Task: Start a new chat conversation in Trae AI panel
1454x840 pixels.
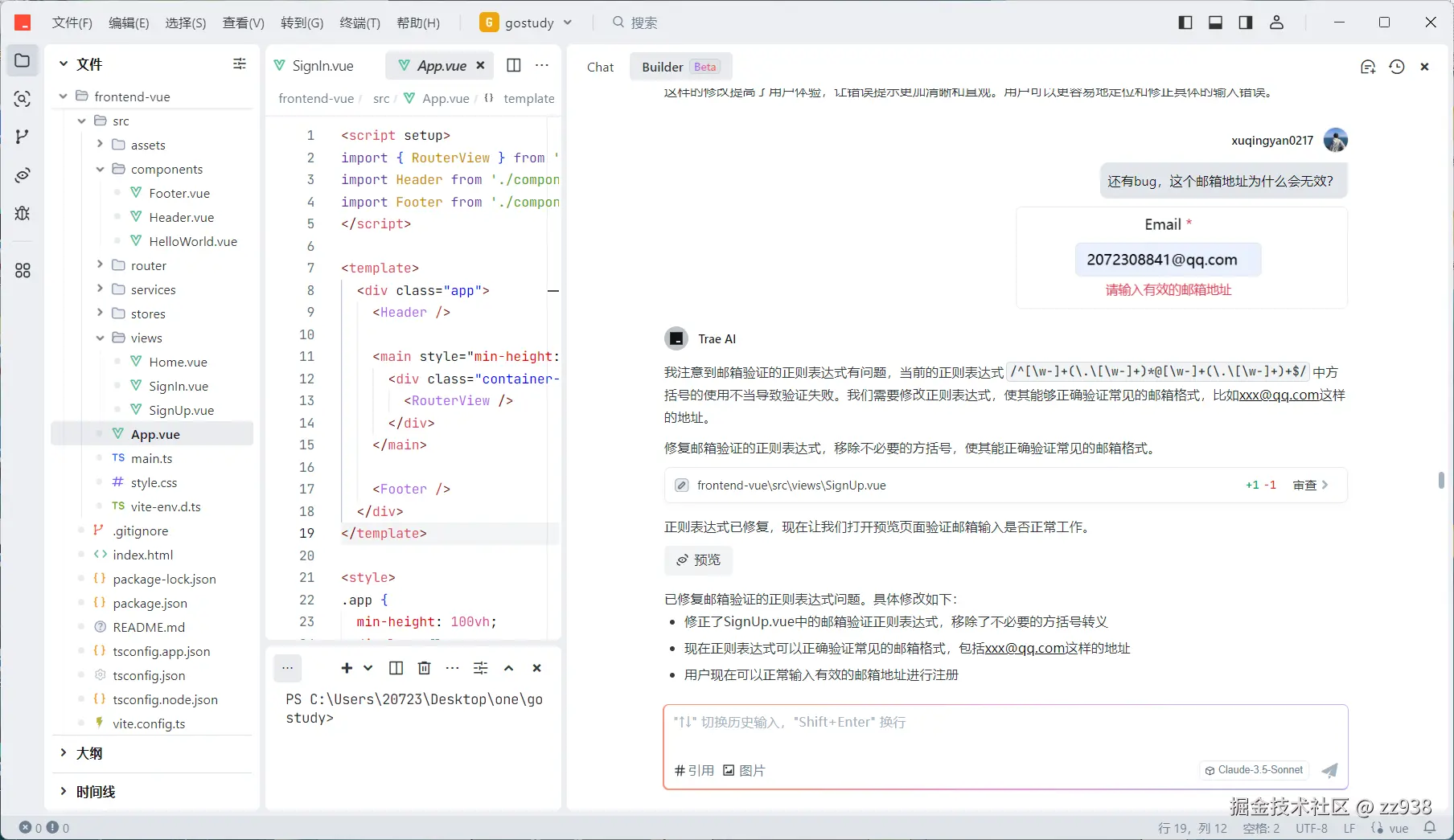Action: (1368, 68)
